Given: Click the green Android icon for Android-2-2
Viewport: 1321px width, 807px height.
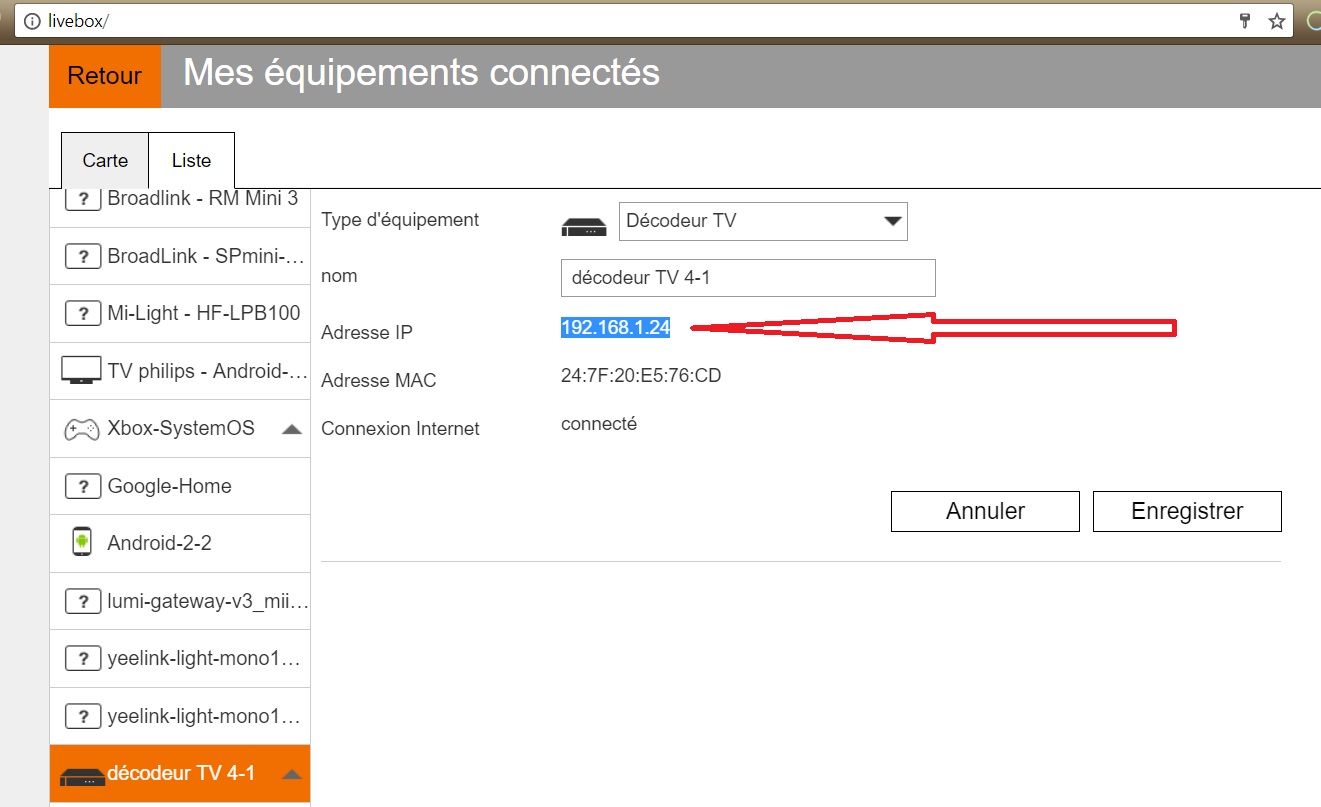Looking at the screenshot, I should point(84,542).
